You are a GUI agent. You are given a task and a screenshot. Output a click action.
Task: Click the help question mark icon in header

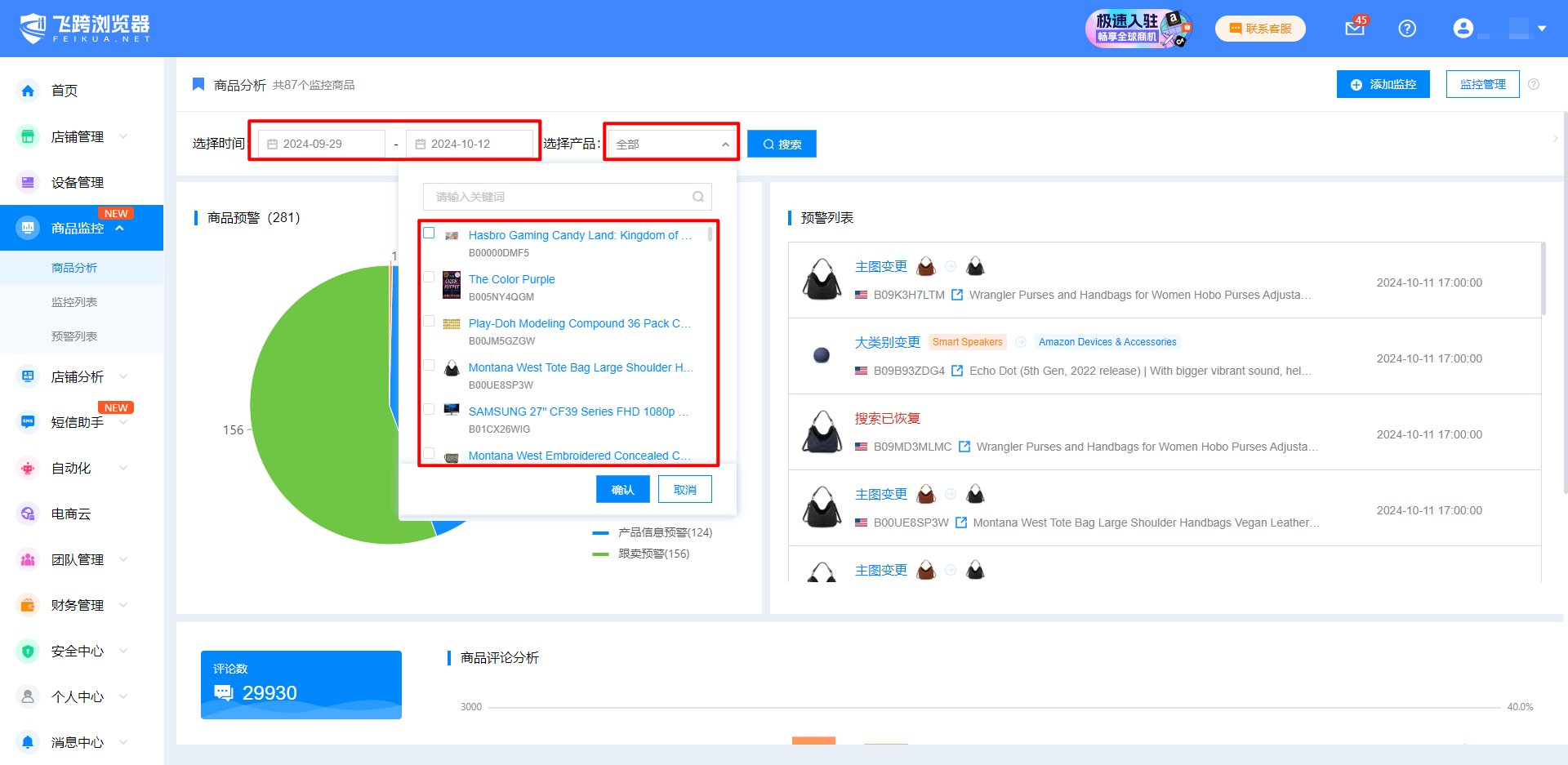(1406, 29)
